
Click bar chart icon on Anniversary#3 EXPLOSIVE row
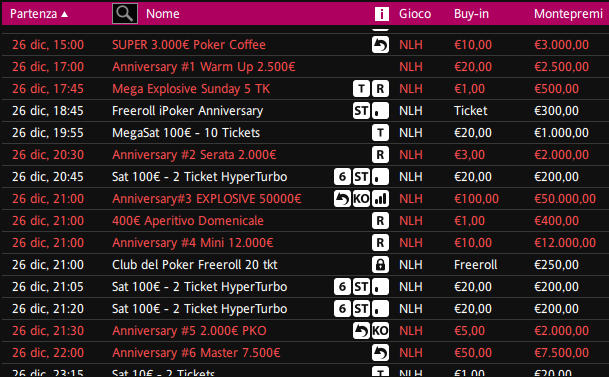click(380, 199)
